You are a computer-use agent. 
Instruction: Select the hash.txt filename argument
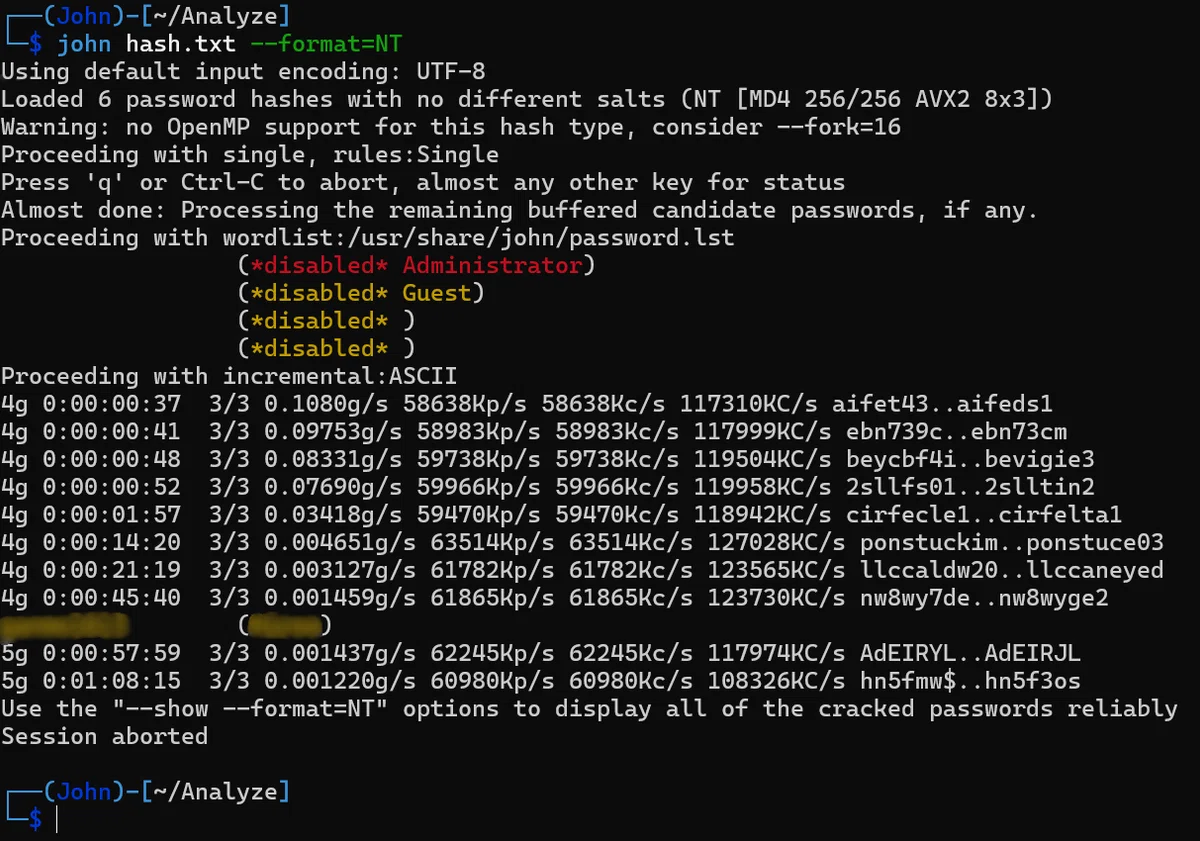point(181,44)
